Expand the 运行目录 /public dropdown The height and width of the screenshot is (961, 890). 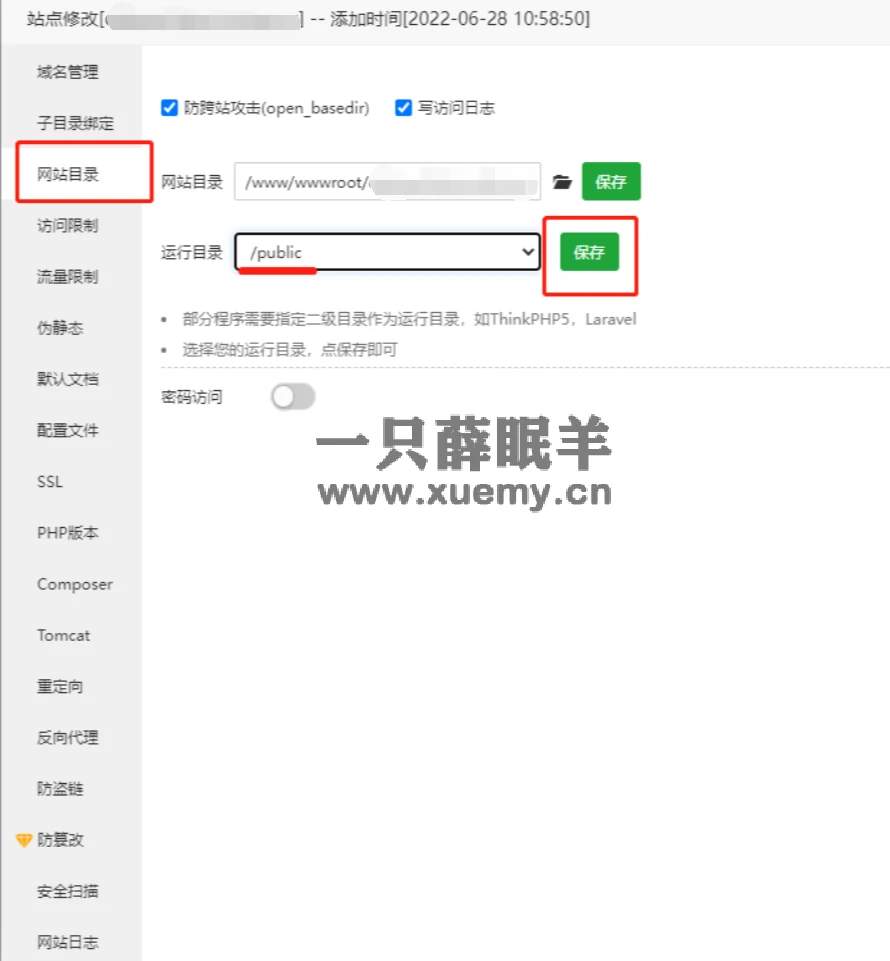387,252
